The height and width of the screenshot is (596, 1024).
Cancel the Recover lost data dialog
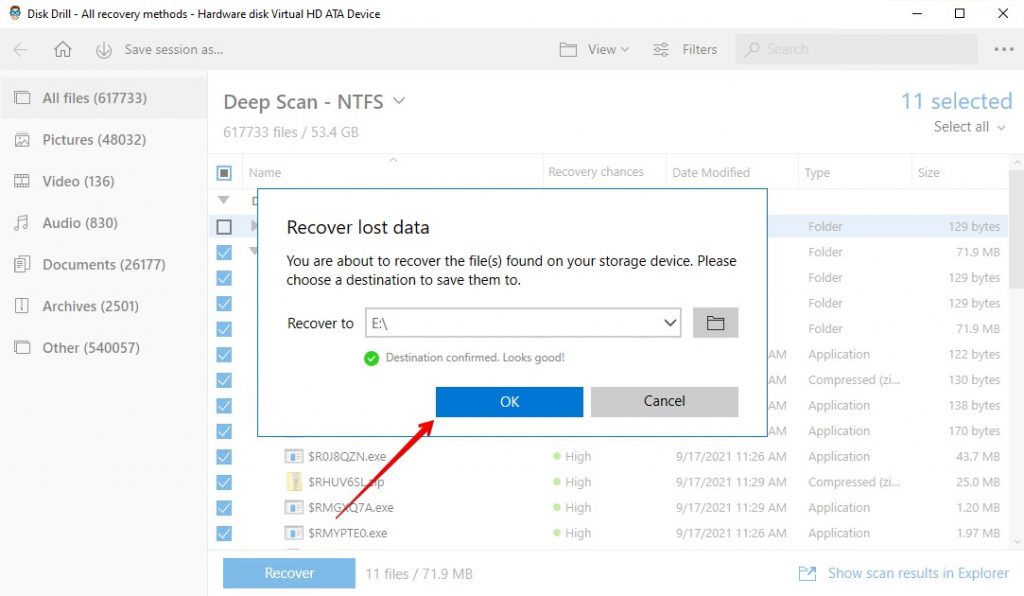click(664, 401)
